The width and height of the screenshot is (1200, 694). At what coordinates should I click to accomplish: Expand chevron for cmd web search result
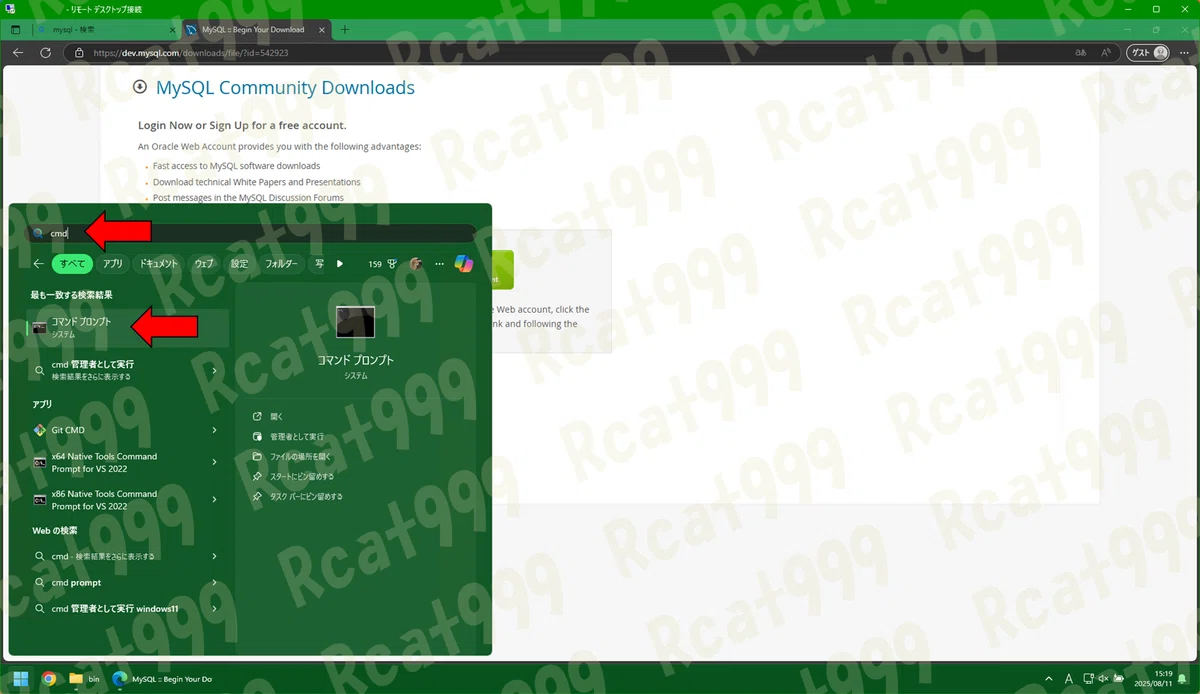tap(214, 556)
